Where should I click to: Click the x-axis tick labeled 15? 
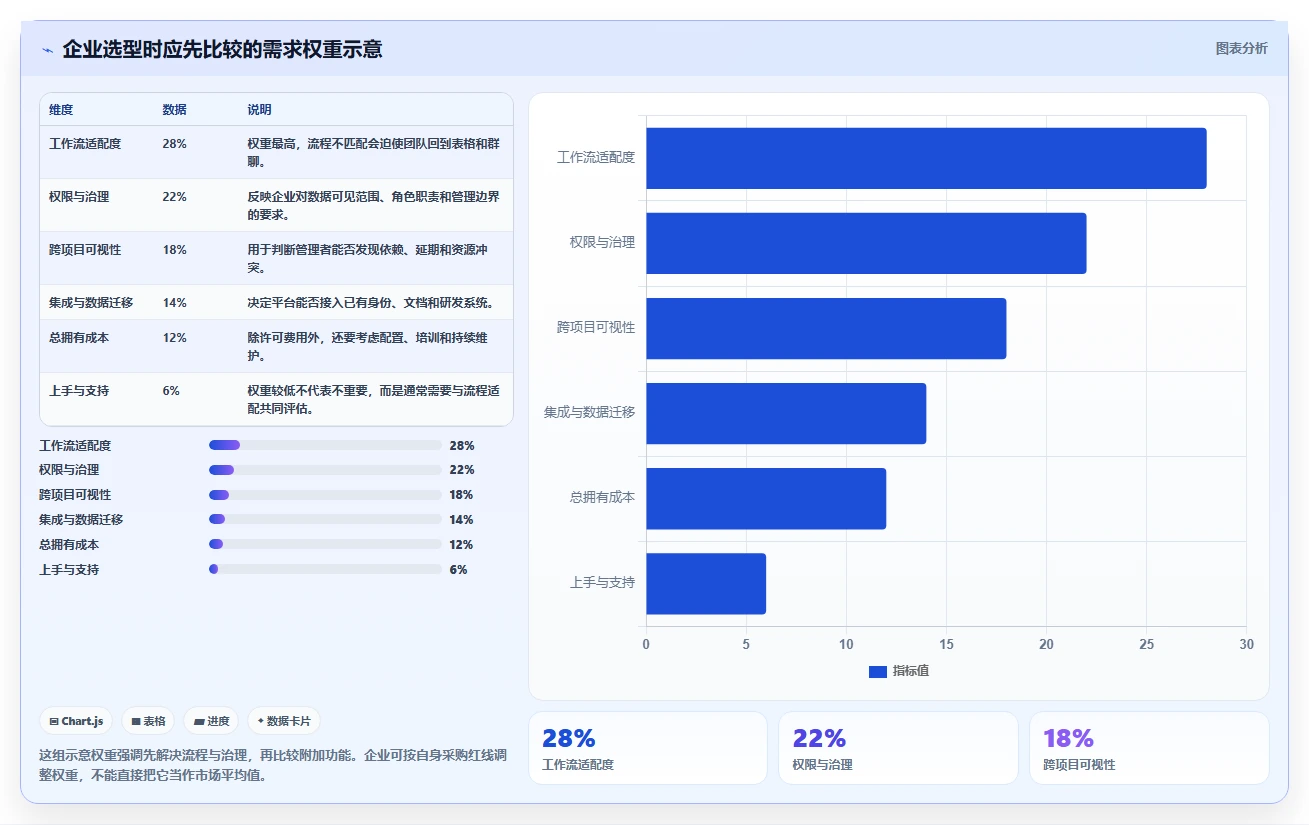946,645
